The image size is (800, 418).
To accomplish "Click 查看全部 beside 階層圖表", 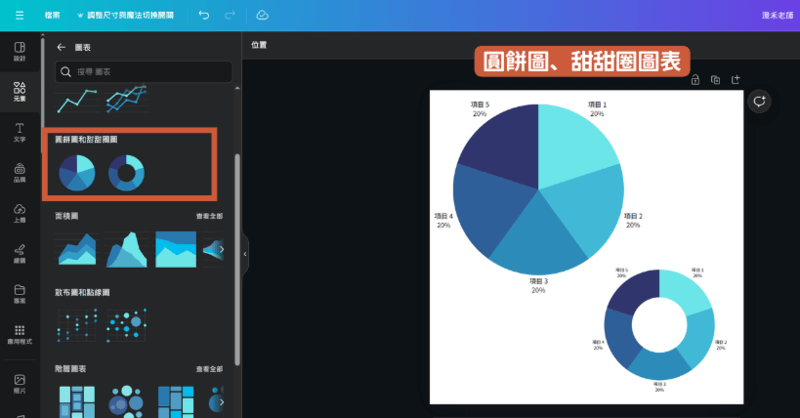I will point(209,369).
